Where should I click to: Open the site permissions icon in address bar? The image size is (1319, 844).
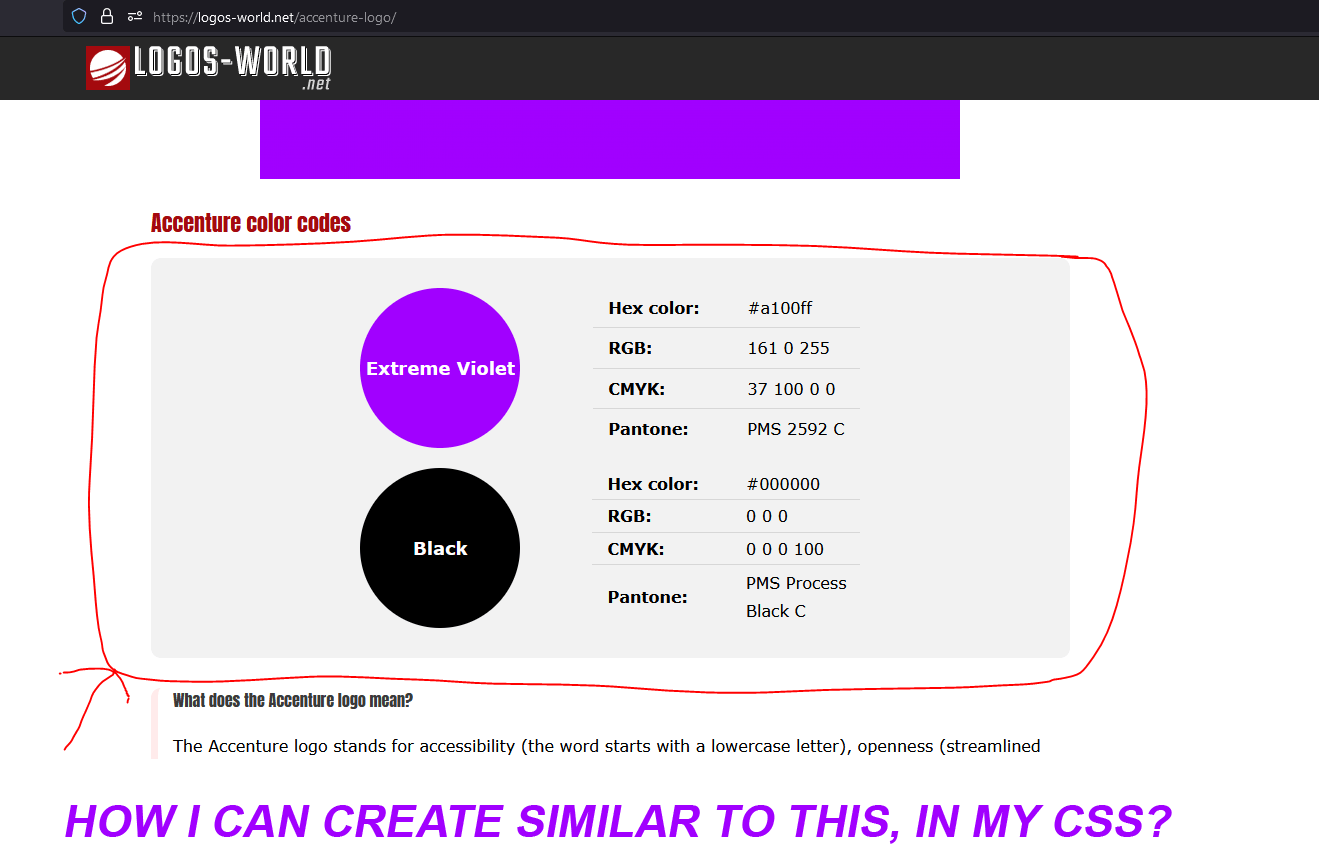coord(135,17)
